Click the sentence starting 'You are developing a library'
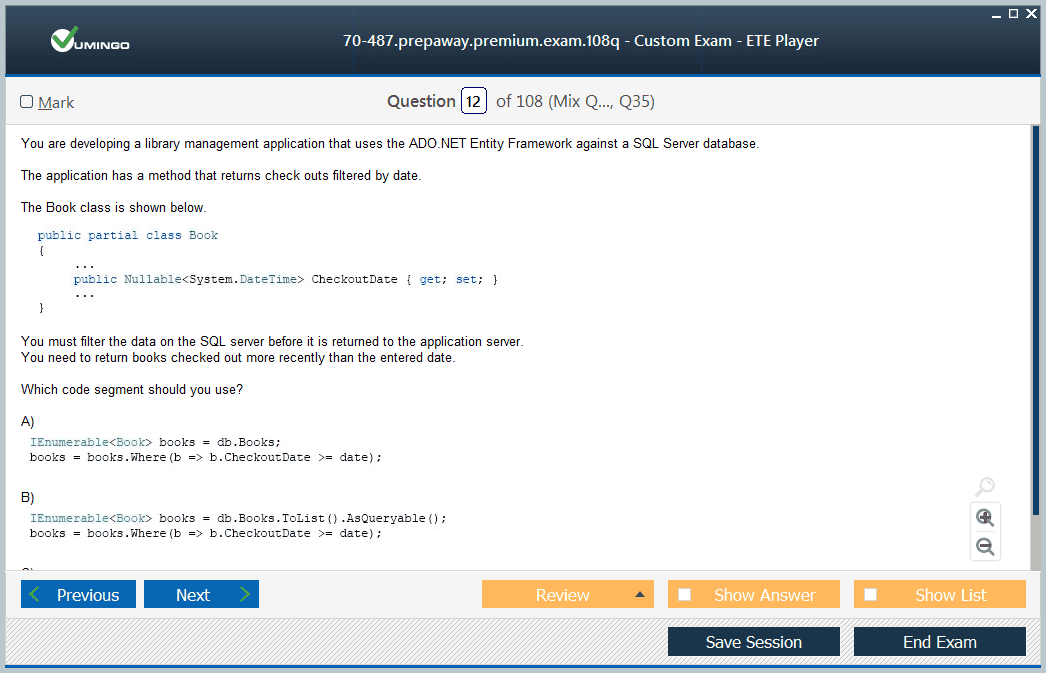Viewport: 1046px width, 673px height. pyautogui.click(x=390, y=143)
